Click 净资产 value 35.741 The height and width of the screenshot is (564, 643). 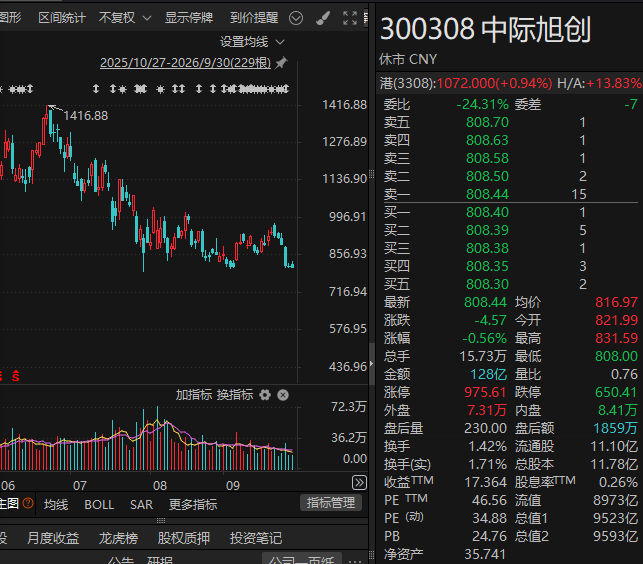(485, 554)
